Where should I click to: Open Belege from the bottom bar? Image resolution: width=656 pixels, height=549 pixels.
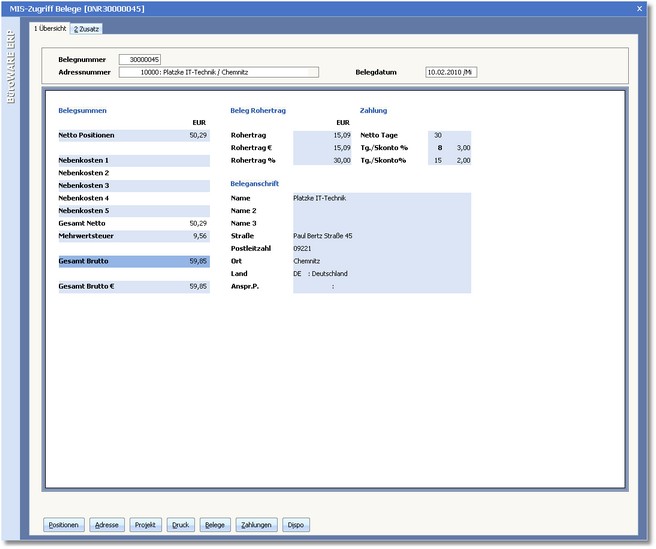[x=215, y=524]
